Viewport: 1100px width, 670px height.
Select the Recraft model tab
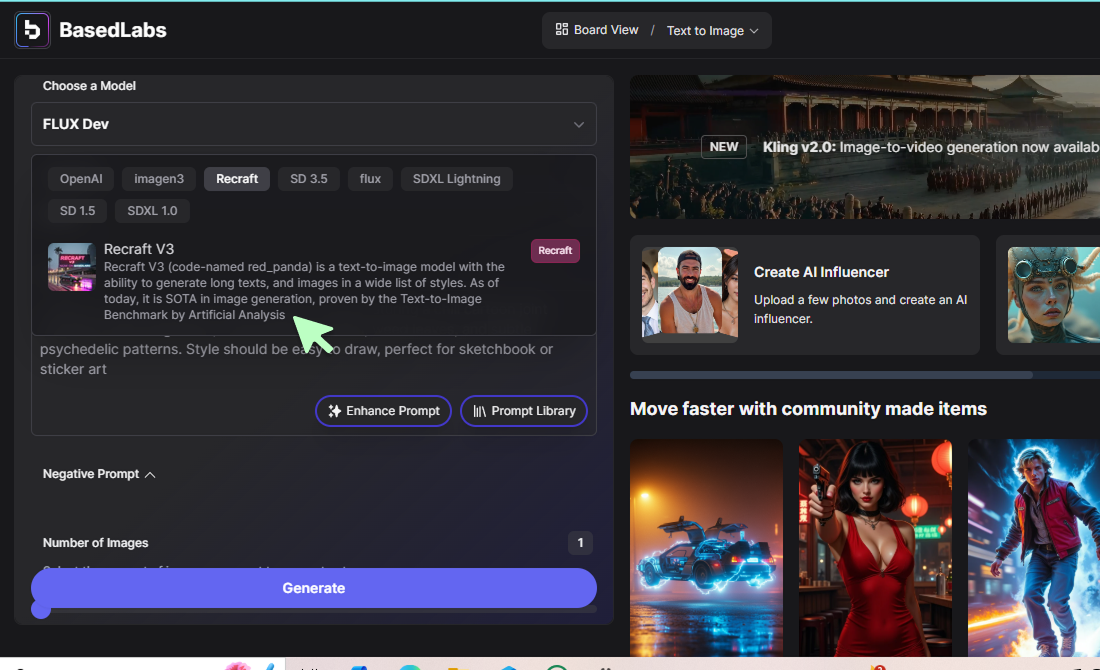coord(237,179)
